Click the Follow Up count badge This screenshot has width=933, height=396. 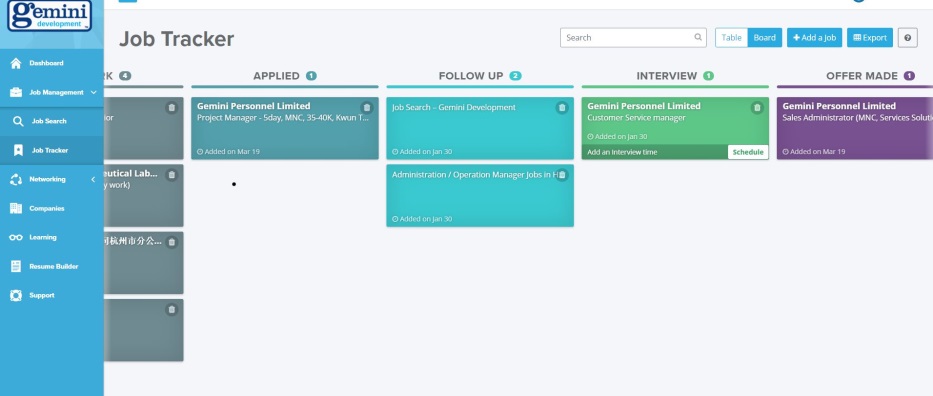(515, 76)
